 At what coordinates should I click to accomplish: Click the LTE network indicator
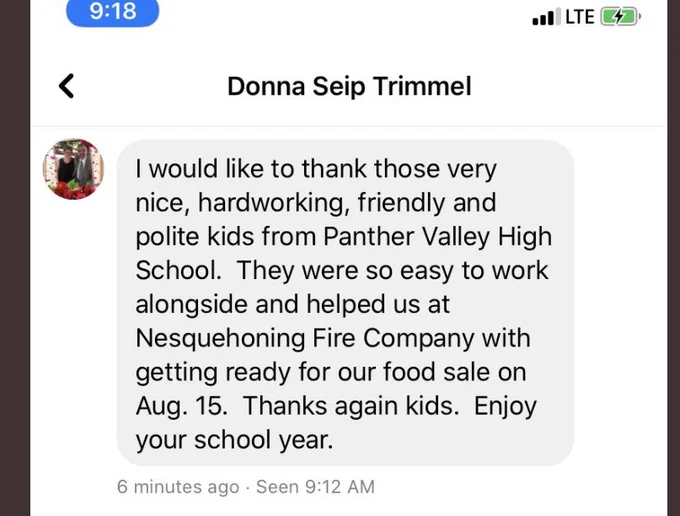(x=580, y=17)
